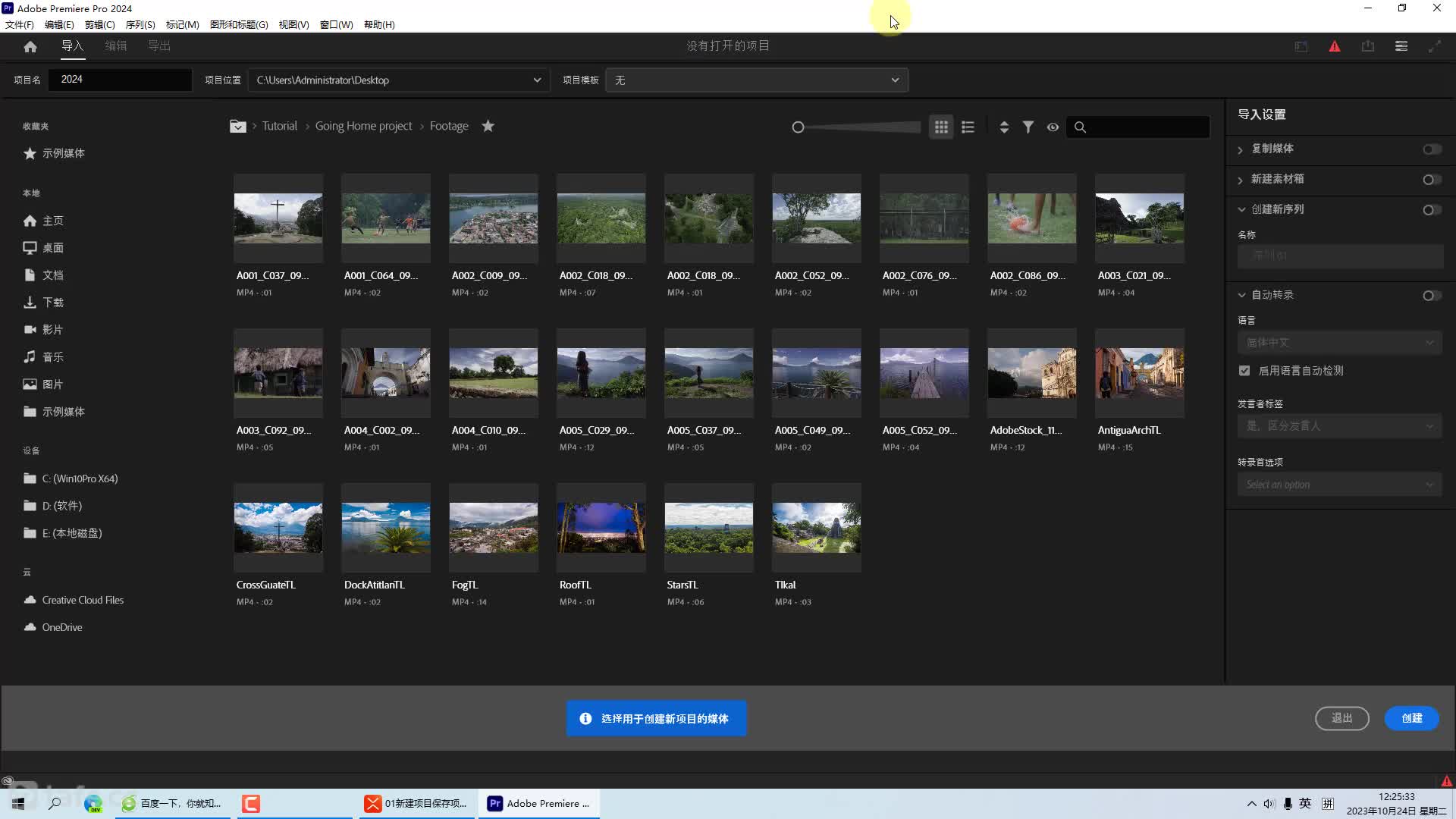Open the 项目模板 dropdown
This screenshot has width=1456, height=819.
point(757,80)
